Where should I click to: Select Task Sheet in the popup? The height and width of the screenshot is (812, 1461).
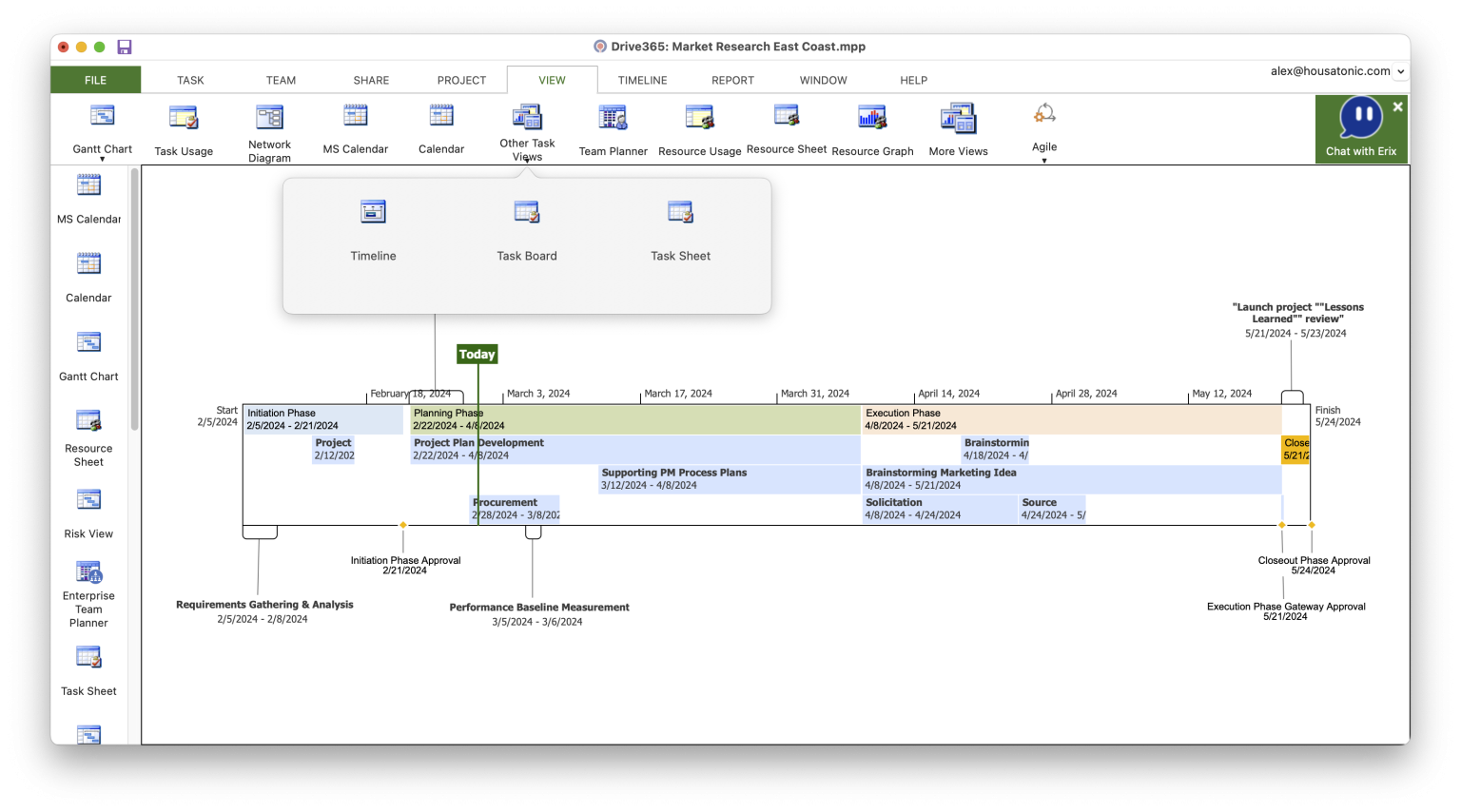680,229
